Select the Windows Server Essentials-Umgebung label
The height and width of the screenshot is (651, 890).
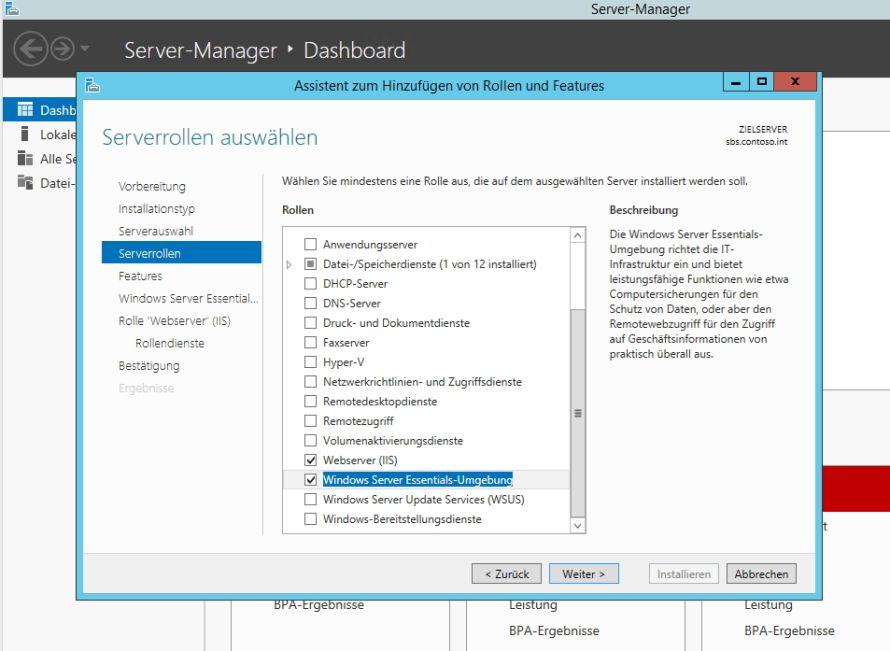(418, 480)
